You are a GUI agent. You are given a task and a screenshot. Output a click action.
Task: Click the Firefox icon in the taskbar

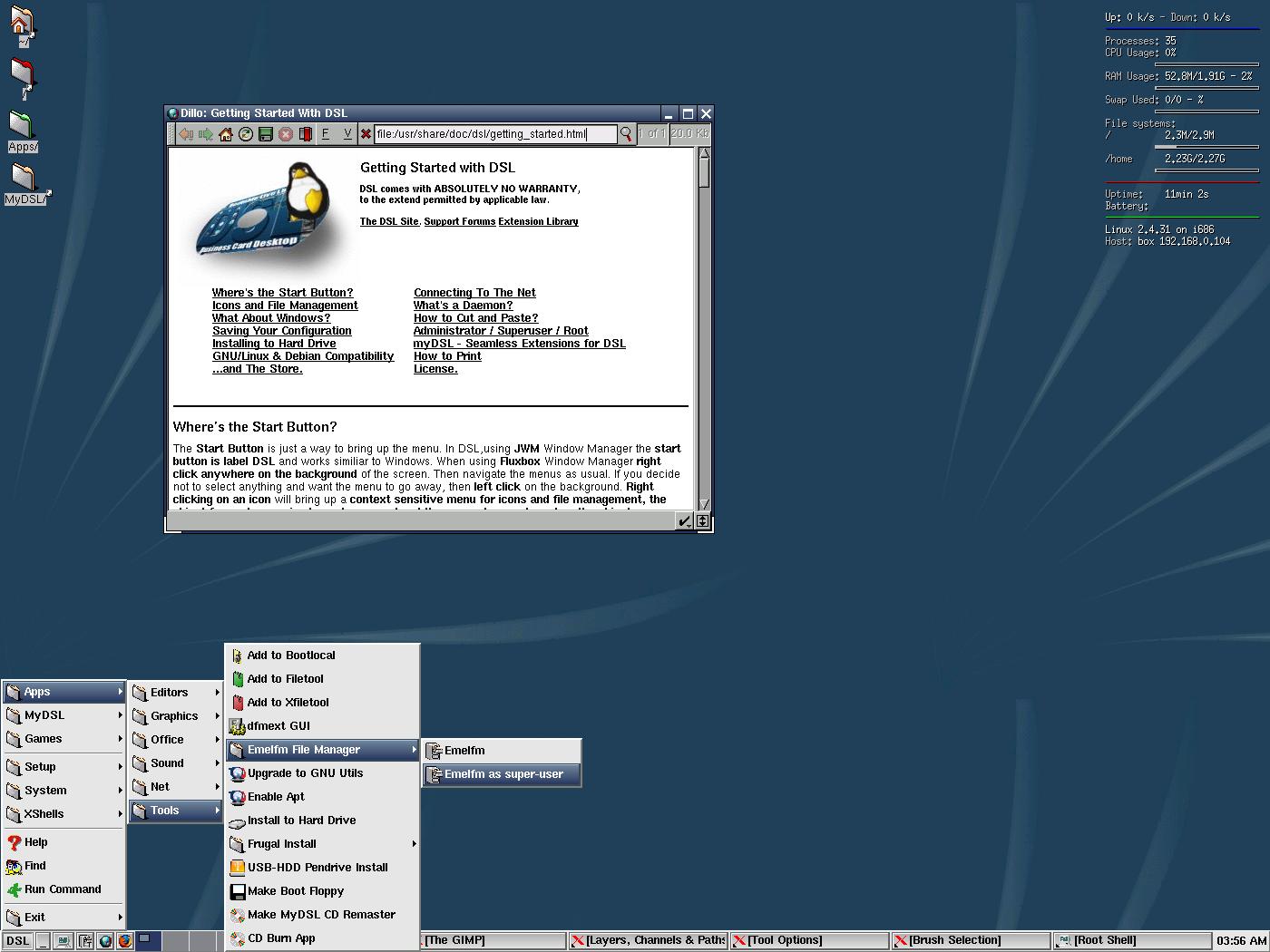(125, 941)
